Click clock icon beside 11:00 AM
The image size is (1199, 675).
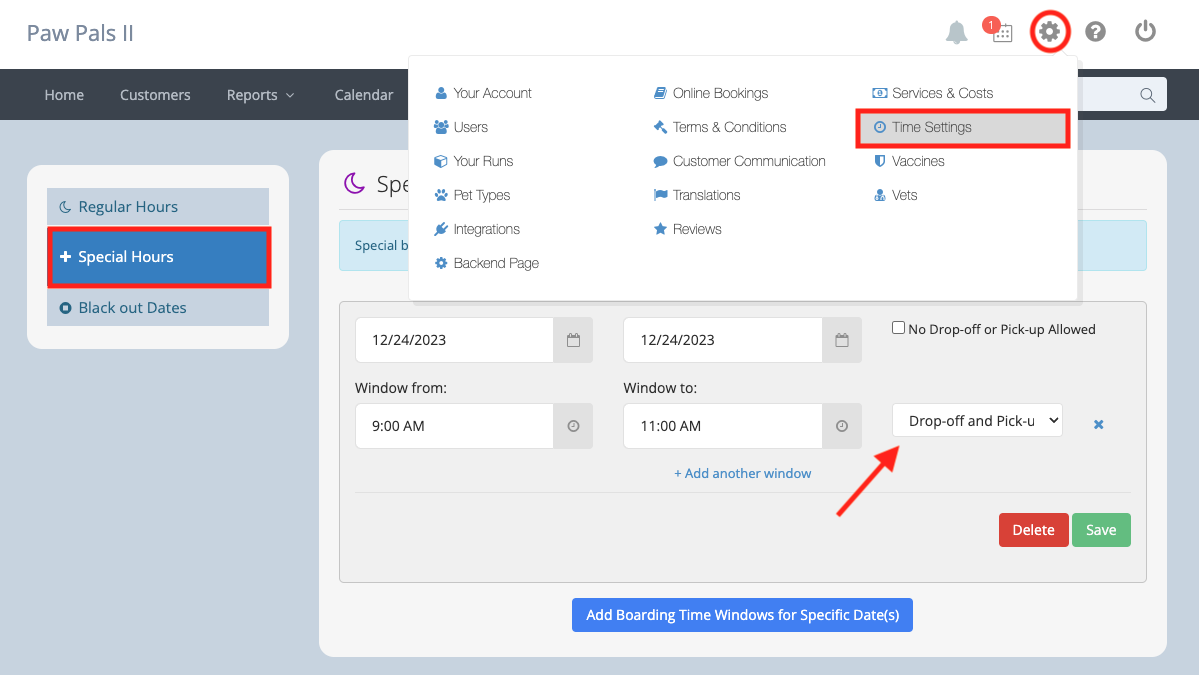pyautogui.click(x=842, y=426)
